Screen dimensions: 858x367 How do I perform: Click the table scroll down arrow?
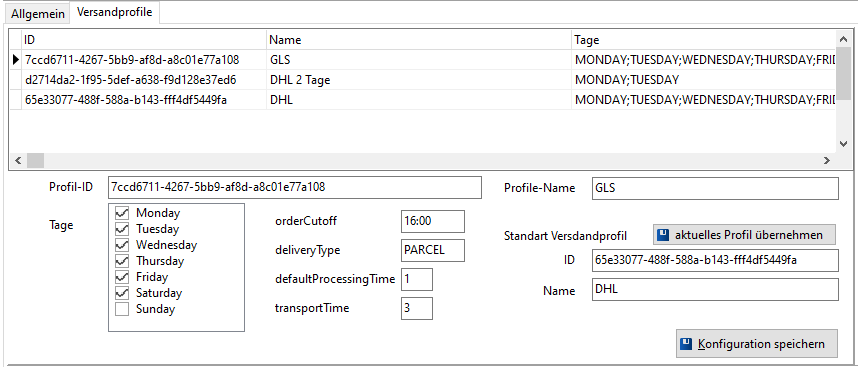(x=843, y=143)
